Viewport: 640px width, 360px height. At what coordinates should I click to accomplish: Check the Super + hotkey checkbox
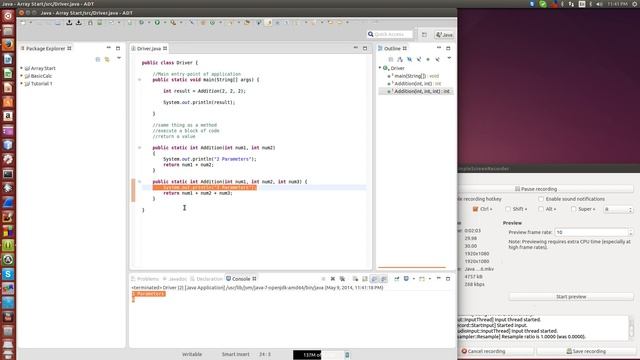point(573,209)
